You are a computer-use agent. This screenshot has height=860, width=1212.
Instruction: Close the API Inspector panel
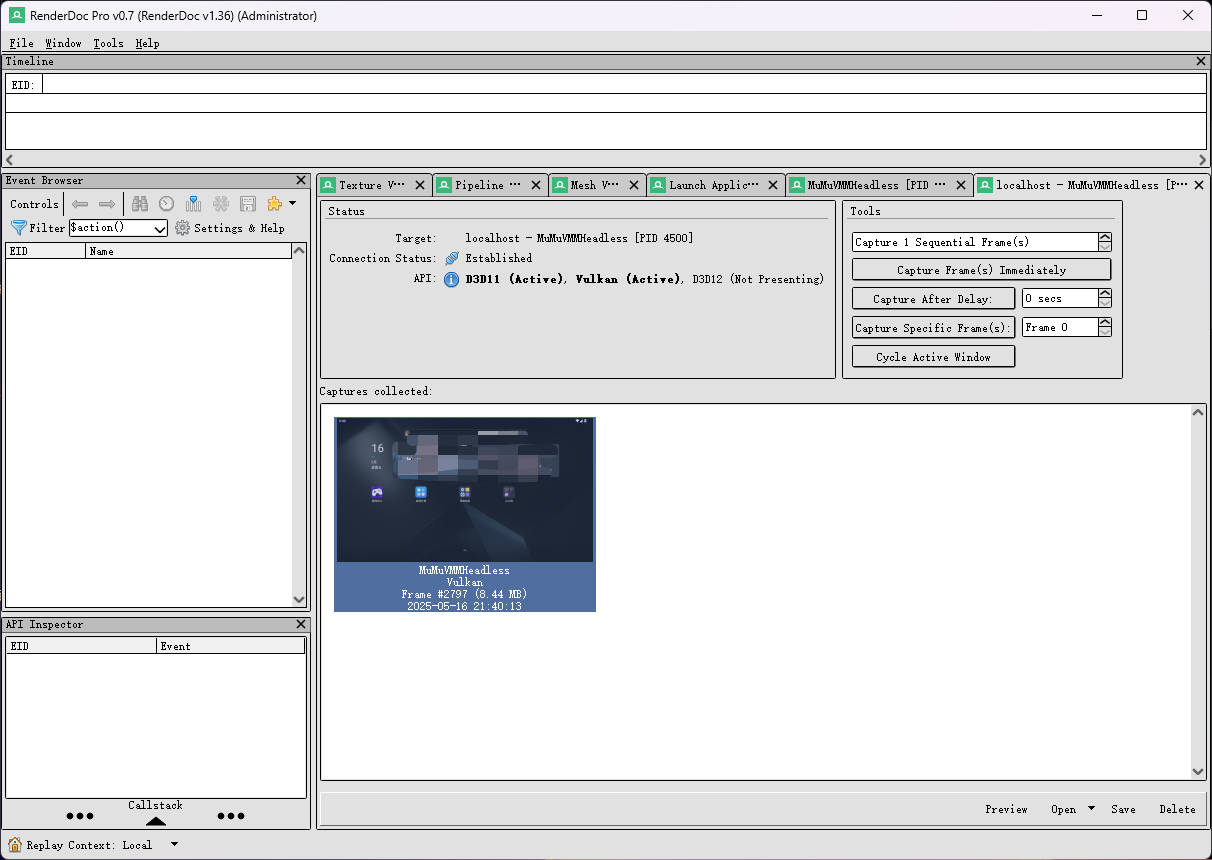point(301,625)
